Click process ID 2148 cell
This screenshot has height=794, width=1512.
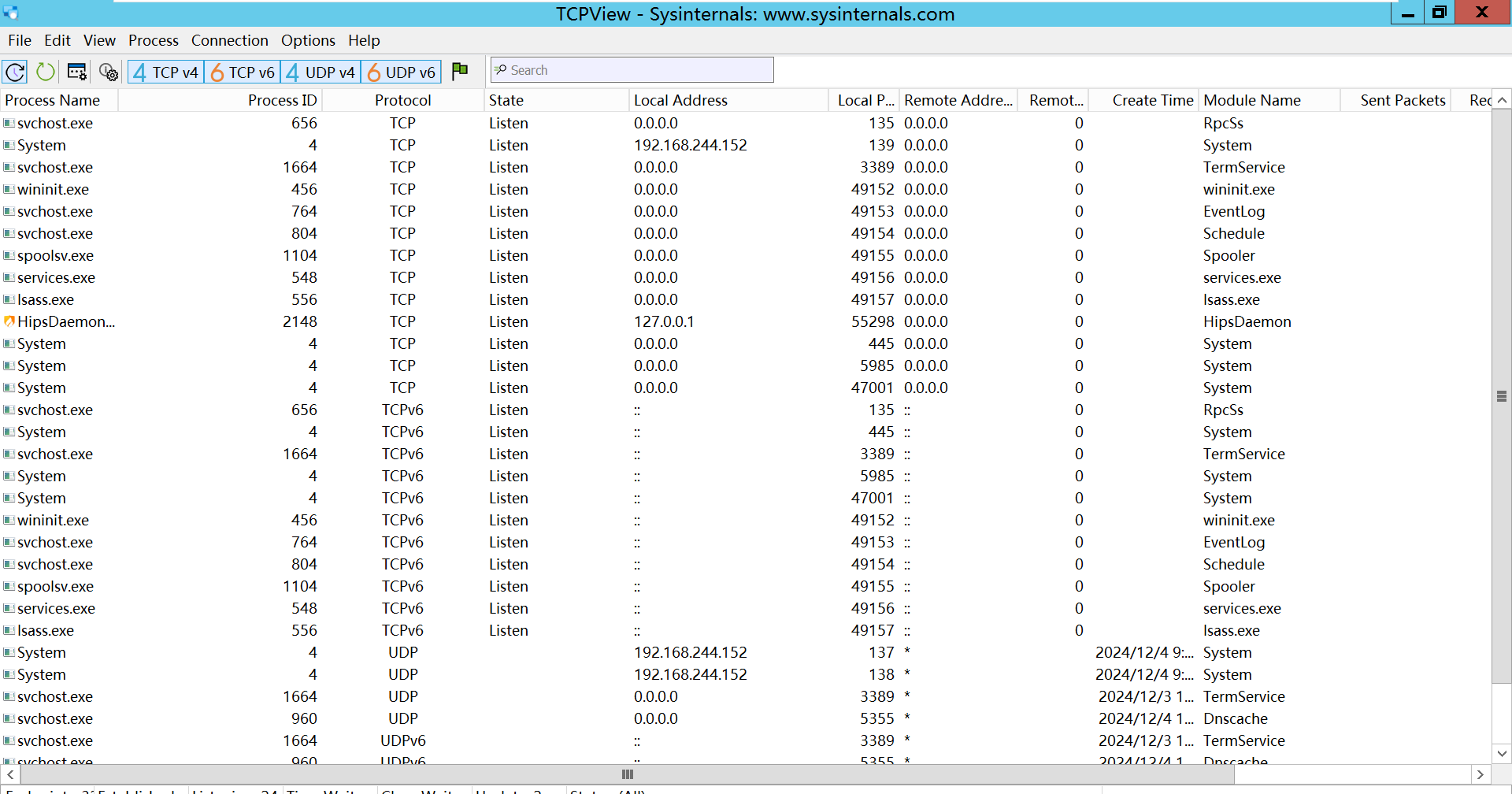pos(300,321)
